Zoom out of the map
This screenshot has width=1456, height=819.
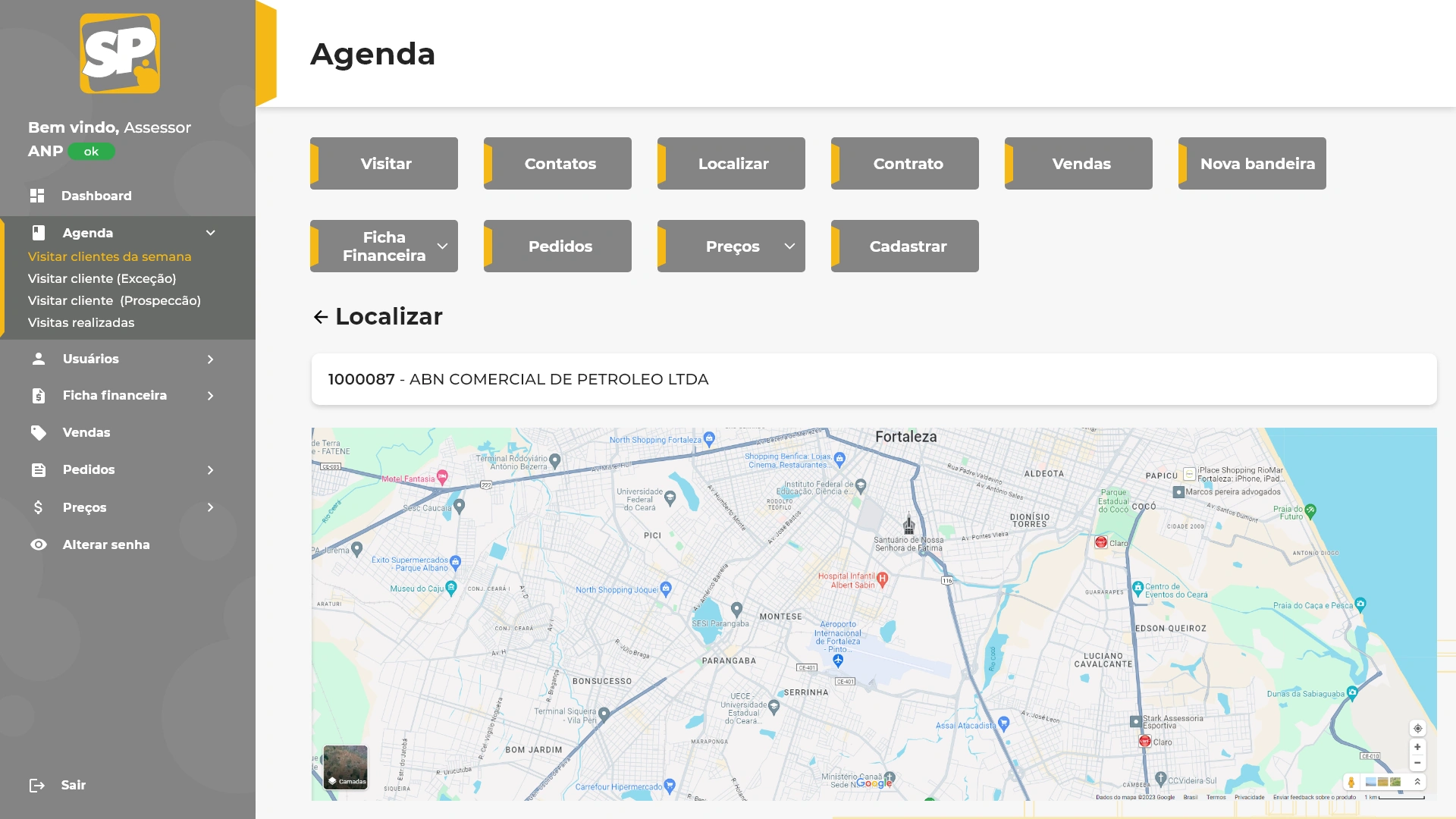tap(1417, 763)
